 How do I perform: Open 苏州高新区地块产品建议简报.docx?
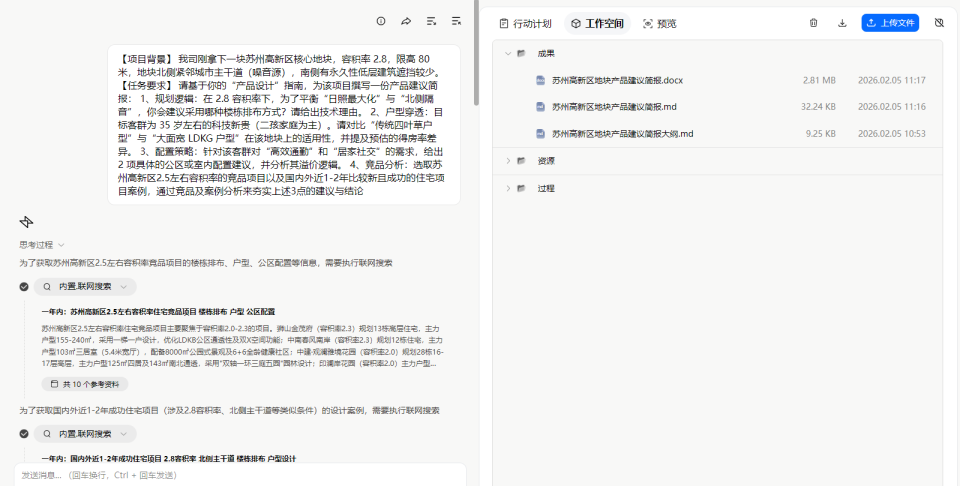click(x=617, y=80)
